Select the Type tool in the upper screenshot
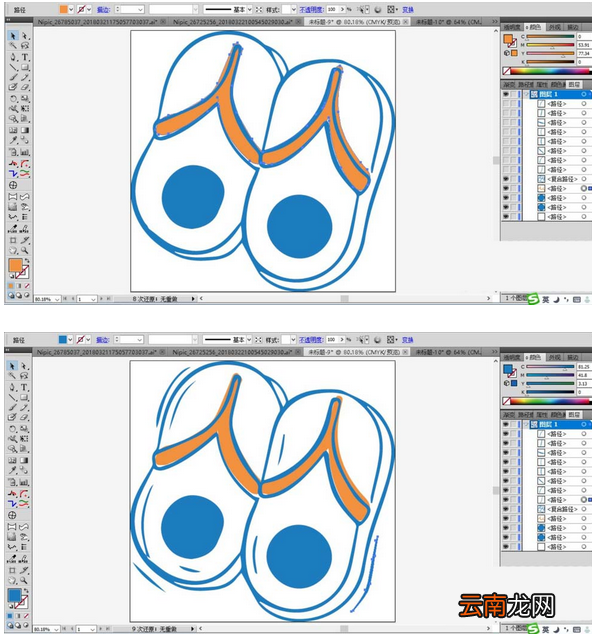592x634 pixels. (x=25, y=57)
